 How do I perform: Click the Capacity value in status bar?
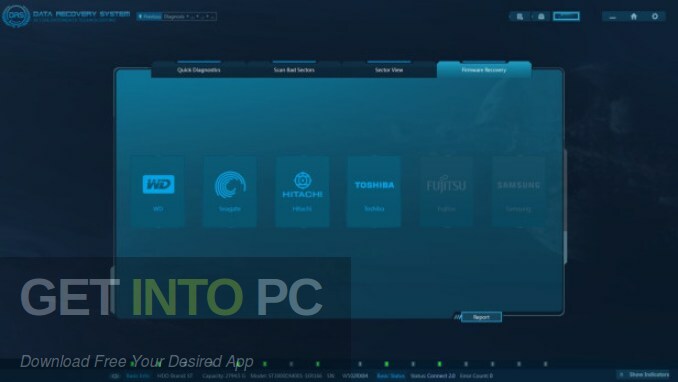224,376
